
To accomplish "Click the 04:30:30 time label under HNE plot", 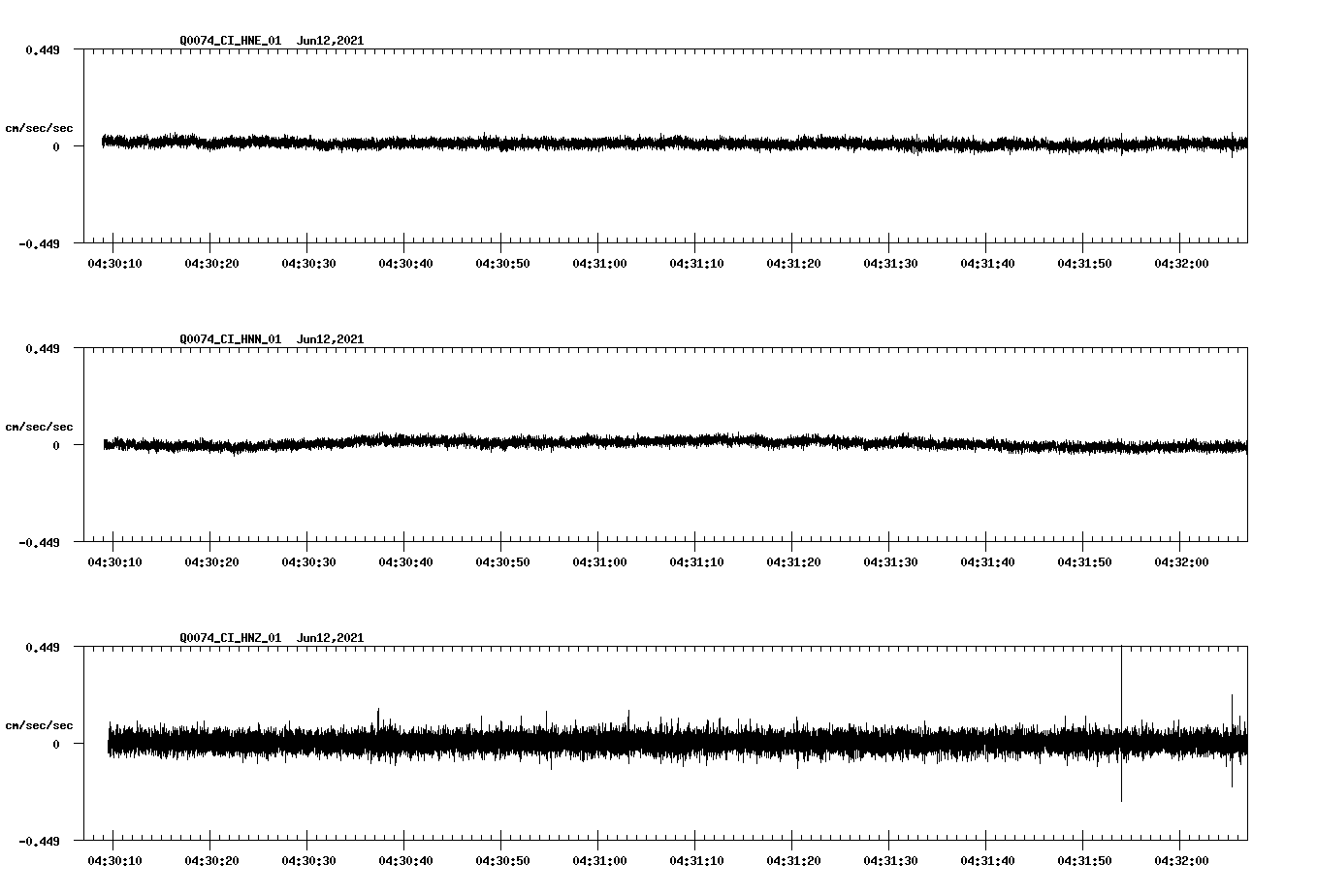I will coord(308,264).
